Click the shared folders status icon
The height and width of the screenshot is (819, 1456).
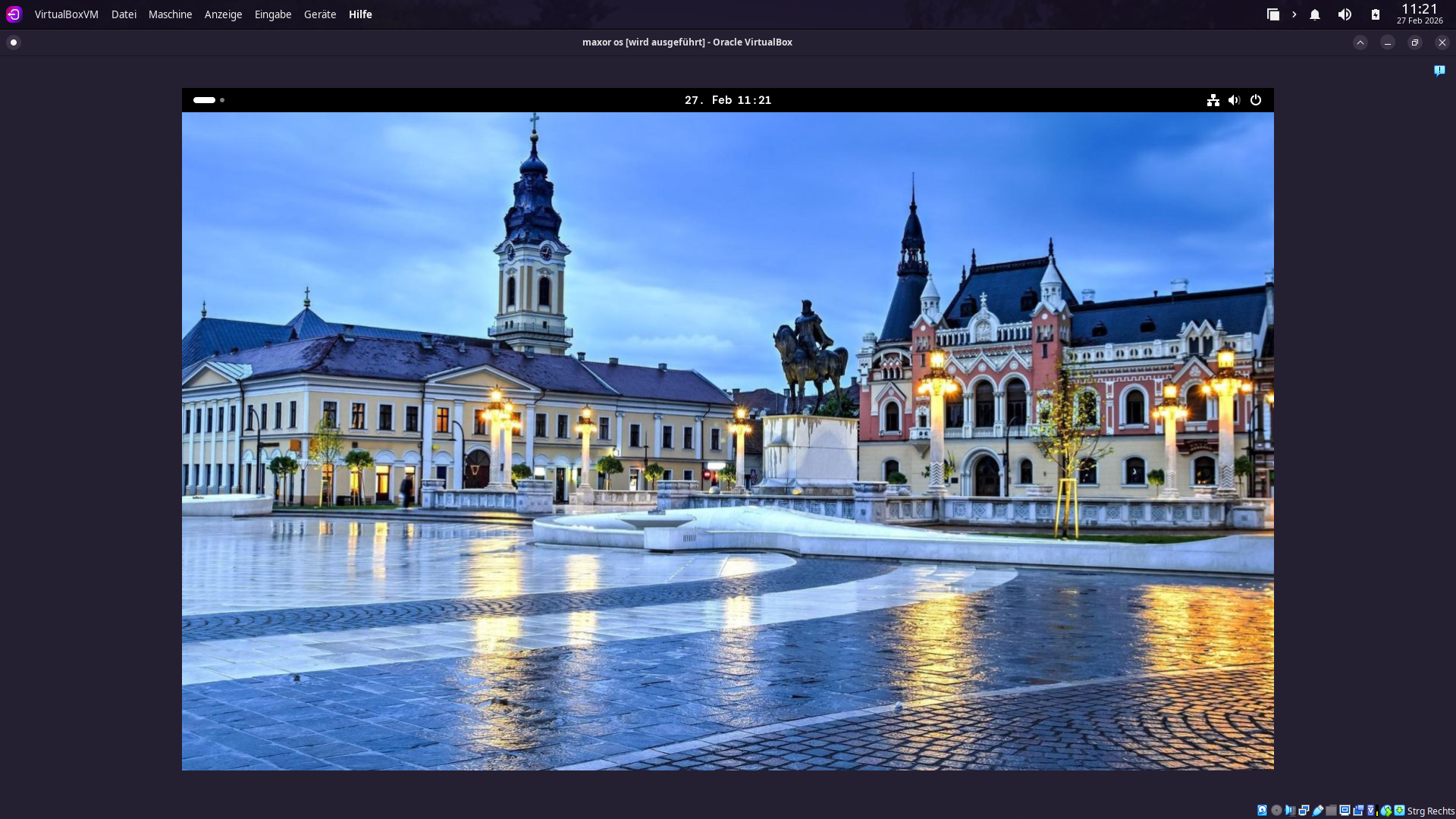(1331, 810)
